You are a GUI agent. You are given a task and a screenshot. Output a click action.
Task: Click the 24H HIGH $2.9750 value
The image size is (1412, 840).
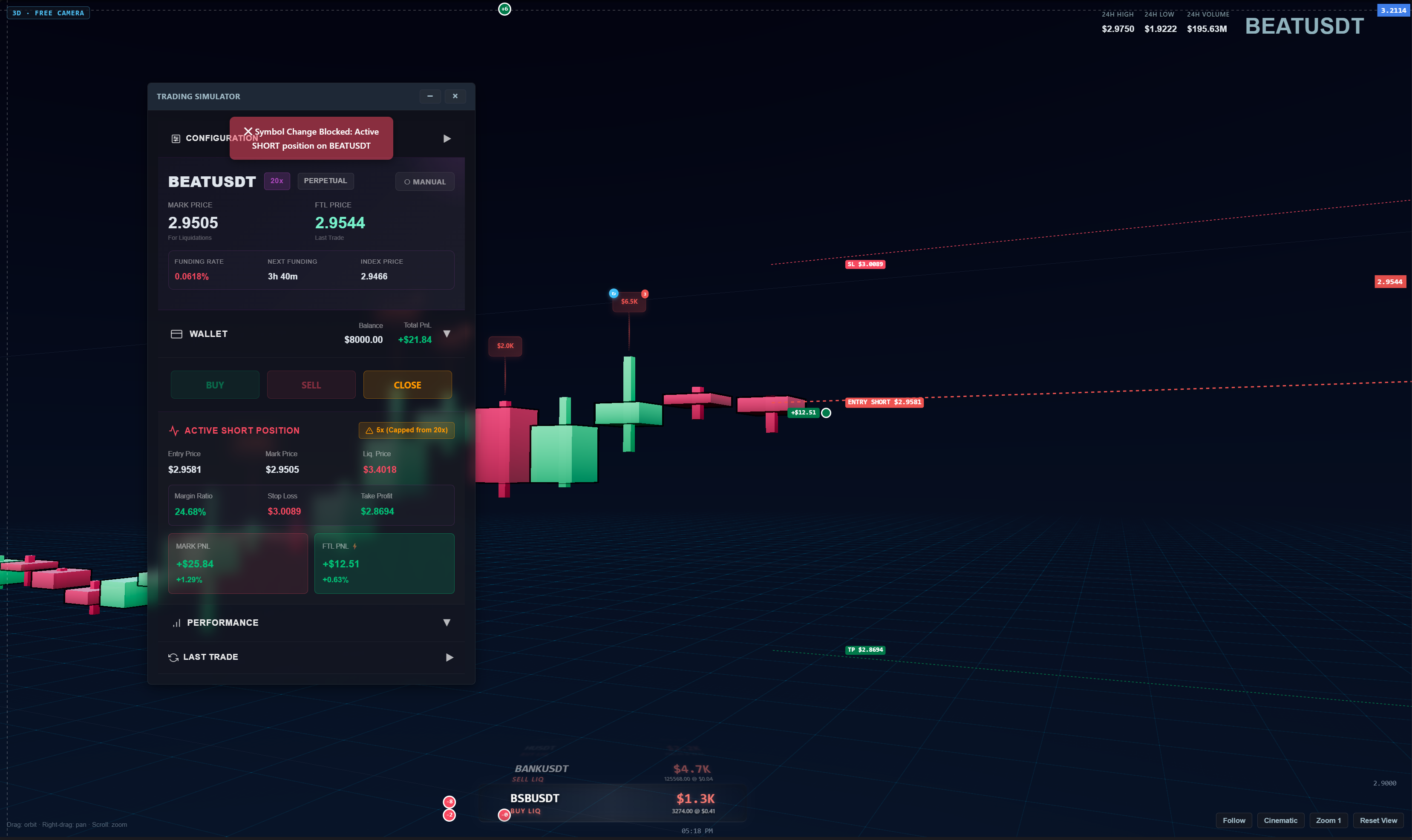pos(1118,29)
